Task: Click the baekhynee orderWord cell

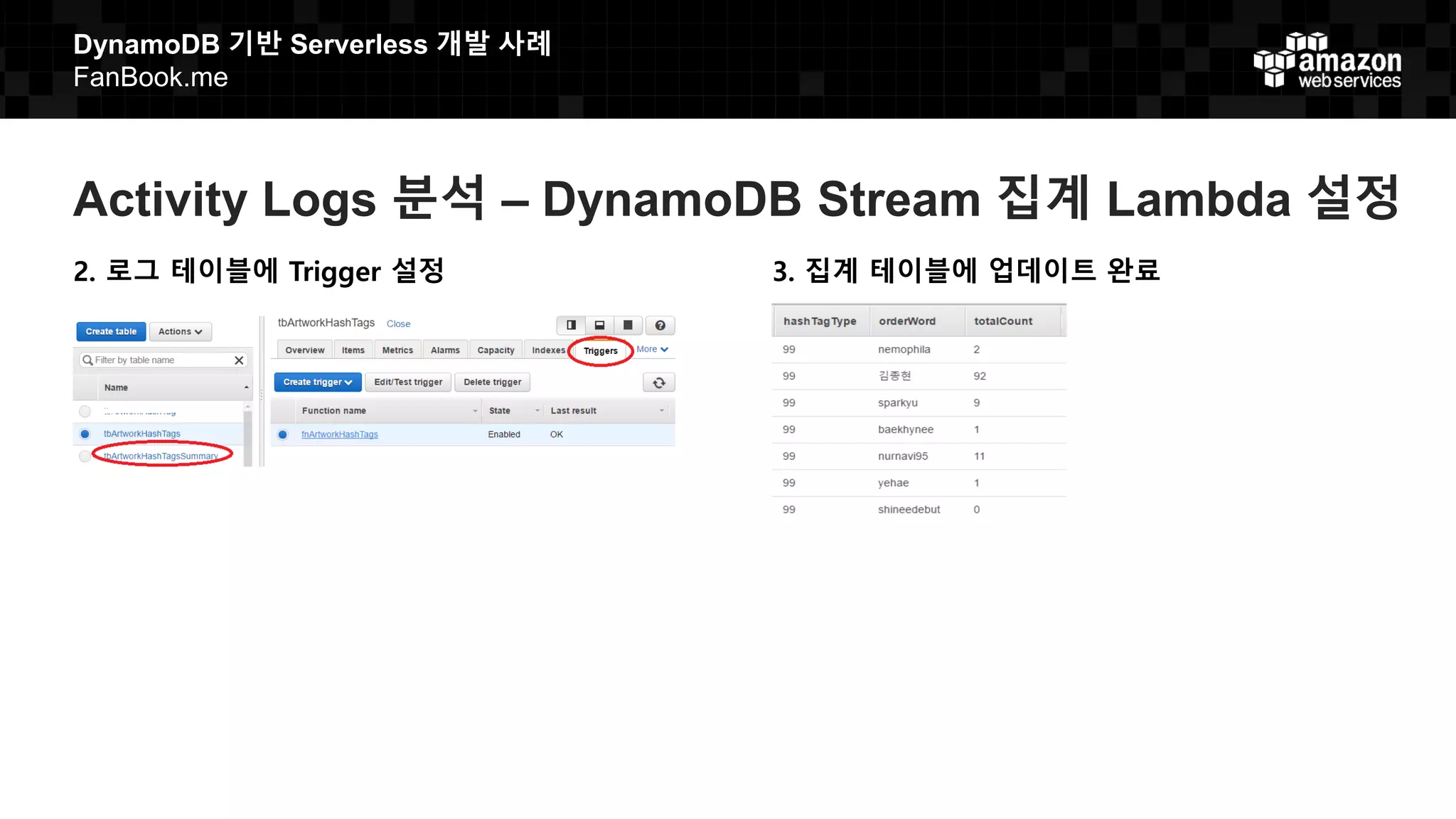Action: pos(906,429)
